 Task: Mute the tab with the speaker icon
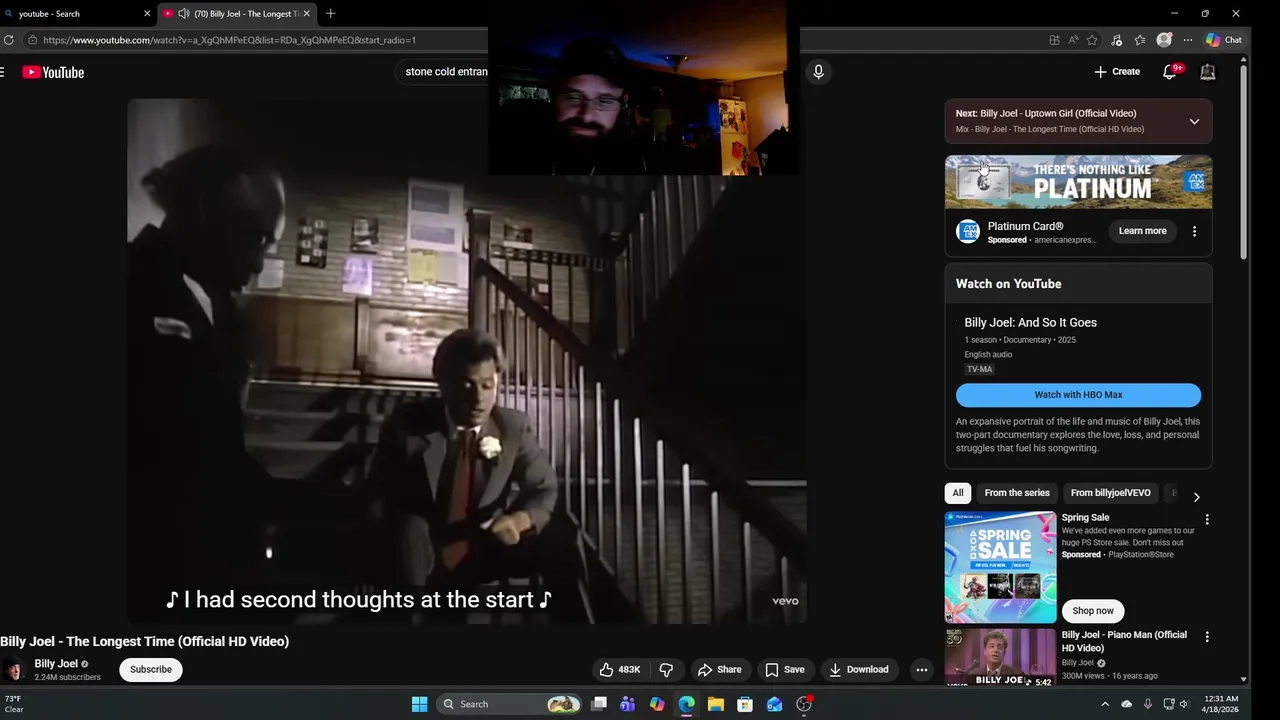coord(183,14)
